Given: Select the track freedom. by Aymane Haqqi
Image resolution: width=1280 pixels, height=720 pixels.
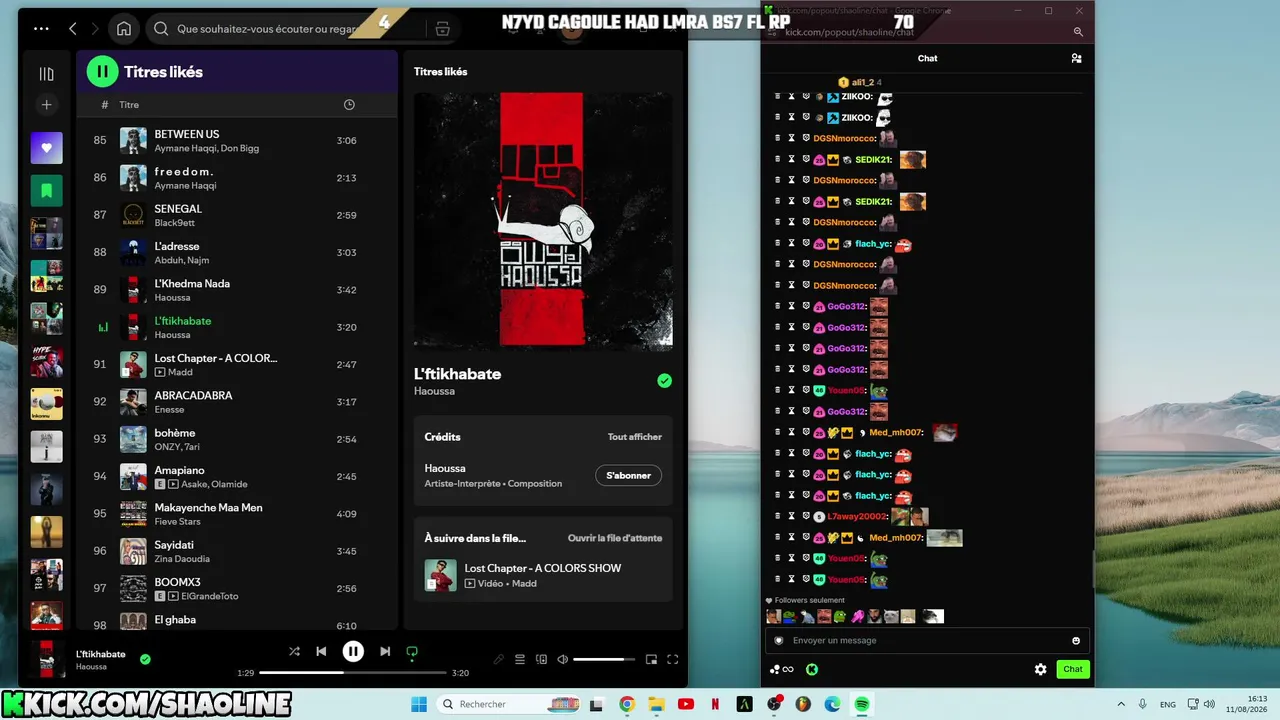Looking at the screenshot, I should coord(237,178).
